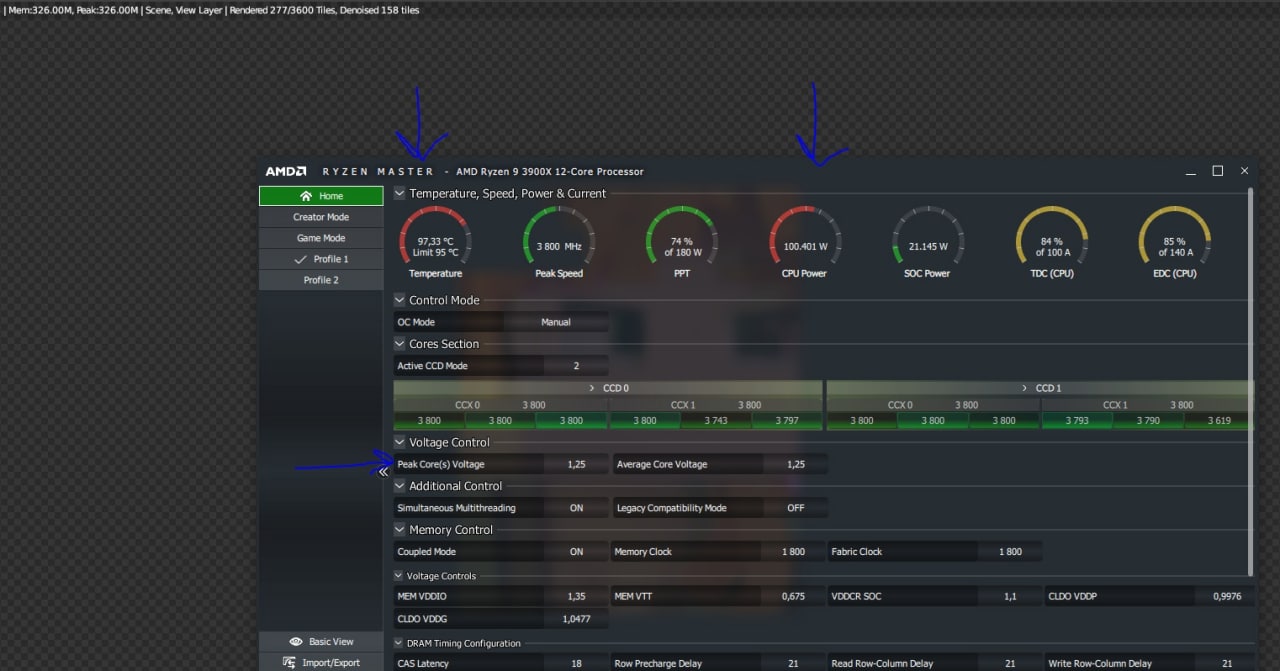This screenshot has height=671, width=1280.
Task: Expand the CCD 0 chevron
Action: 593,388
